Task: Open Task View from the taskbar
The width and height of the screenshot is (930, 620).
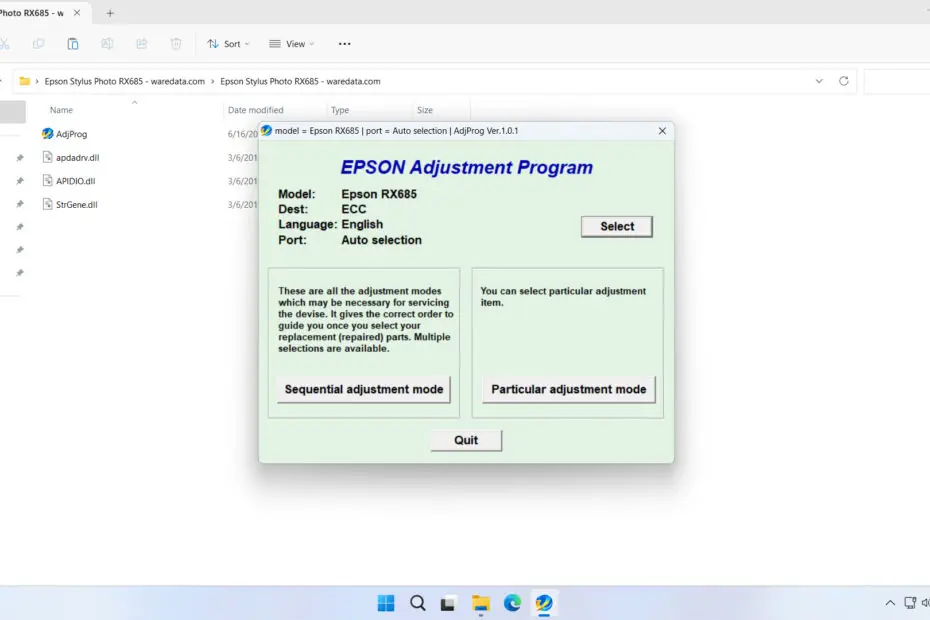Action: tap(448, 603)
